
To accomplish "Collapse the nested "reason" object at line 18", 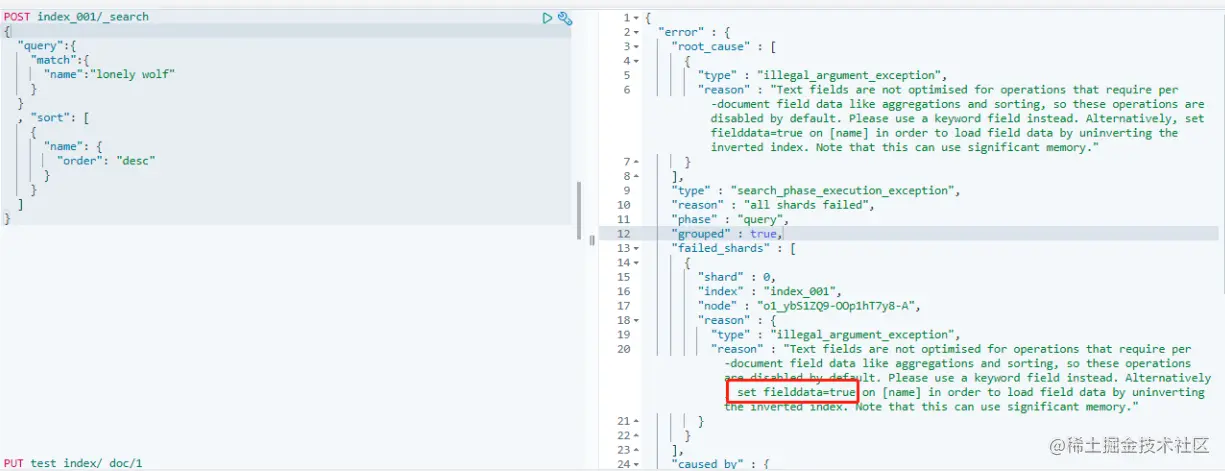I will pos(638,320).
